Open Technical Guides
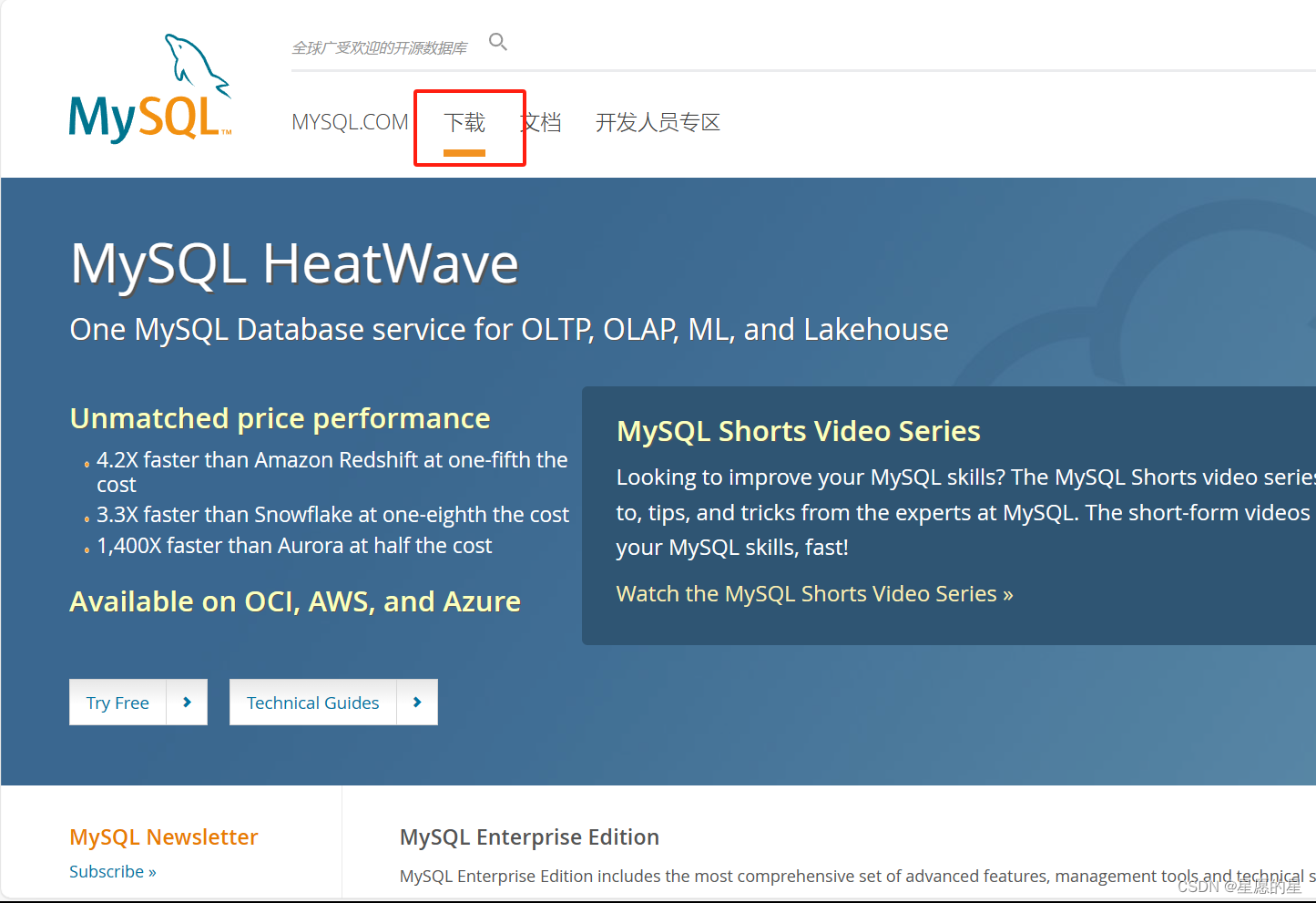This screenshot has height=903, width=1316. coord(313,702)
